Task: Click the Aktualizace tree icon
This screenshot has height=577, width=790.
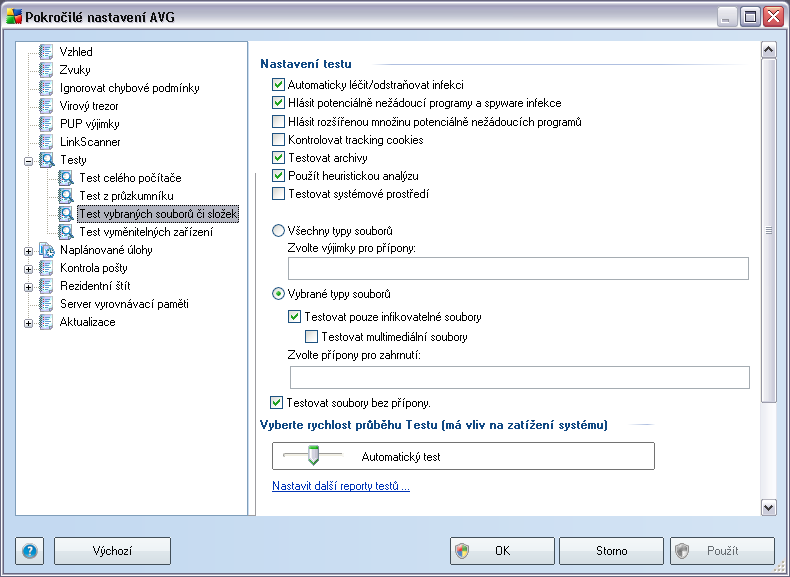Action: tap(46, 322)
